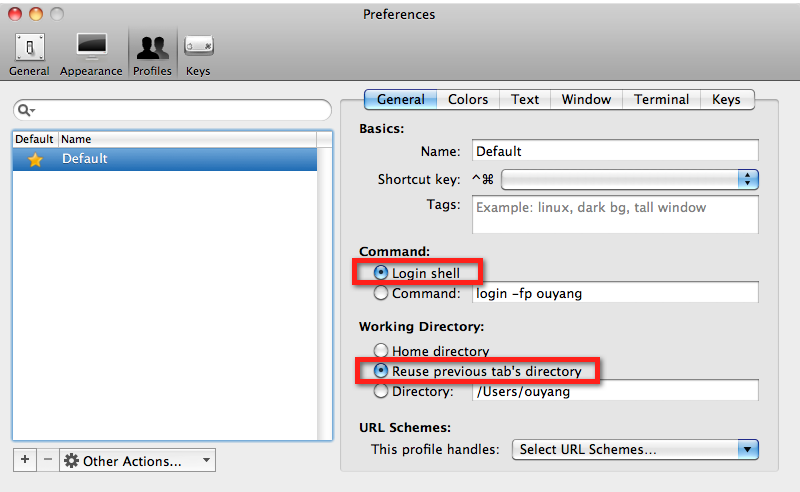Switch to the Colors tab

[x=468, y=99]
